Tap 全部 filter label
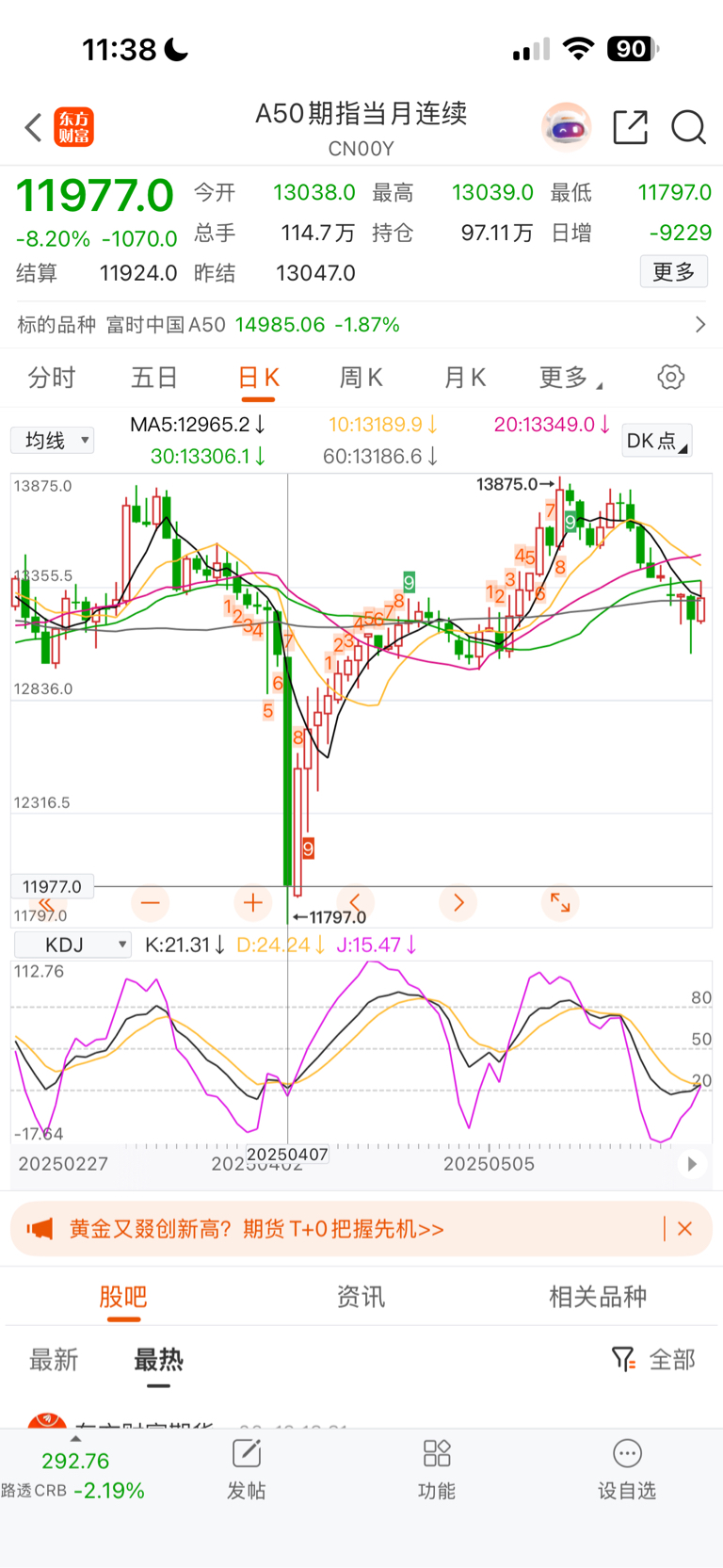Viewport: 723px width, 1568px height. point(672,1360)
